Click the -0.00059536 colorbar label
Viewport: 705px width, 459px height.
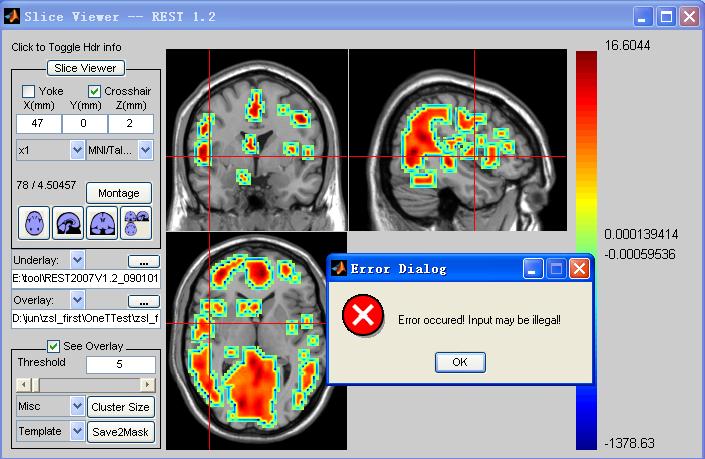pos(639,254)
